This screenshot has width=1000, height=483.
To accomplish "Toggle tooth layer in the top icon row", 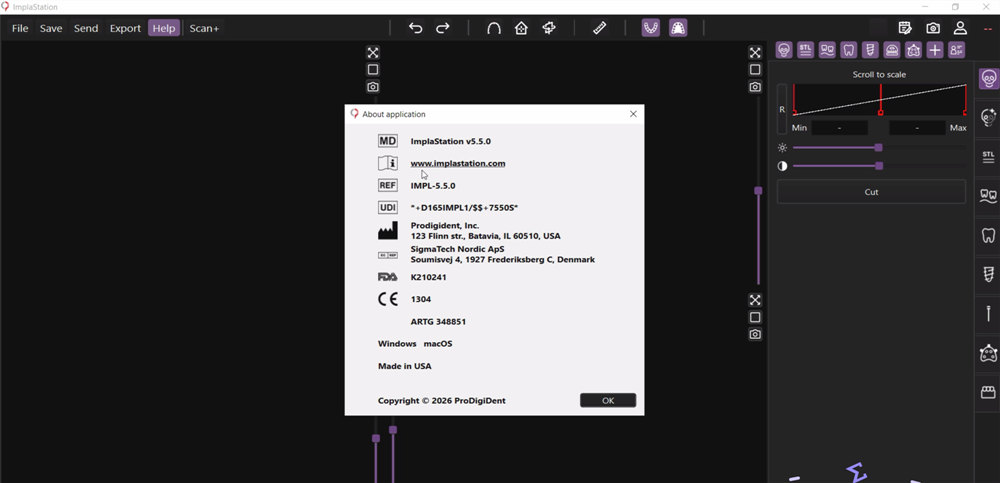I will 849,50.
